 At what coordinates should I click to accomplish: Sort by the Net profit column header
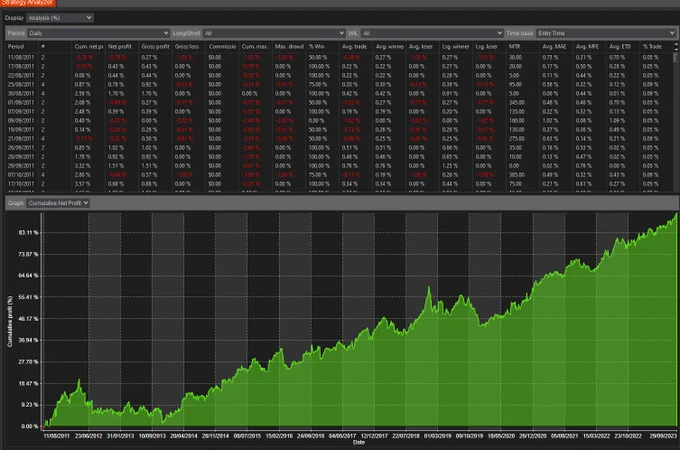(x=122, y=46)
